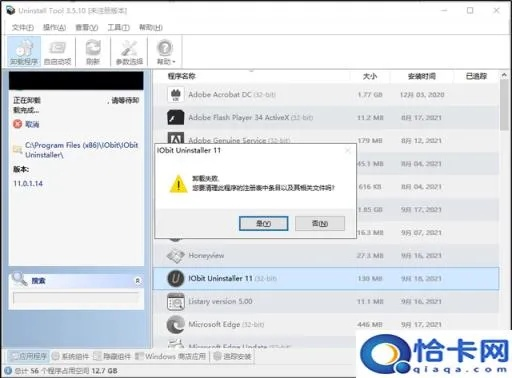Open 参数选择 preferences with wrench icon

coord(129,51)
